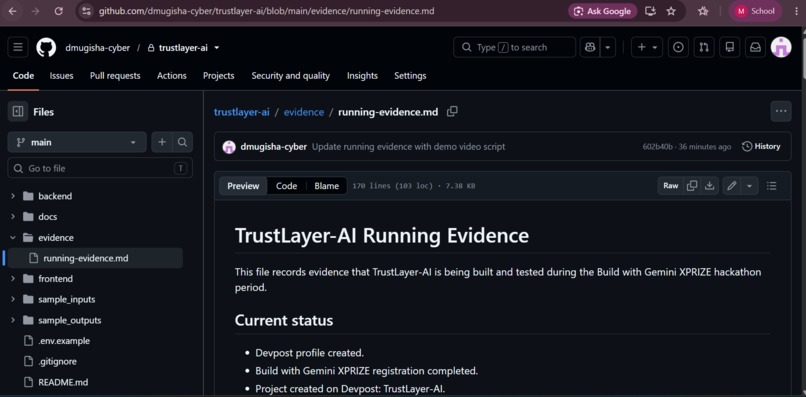
Task: Open site information icon in address bar
Action: pyautogui.click(x=86, y=11)
